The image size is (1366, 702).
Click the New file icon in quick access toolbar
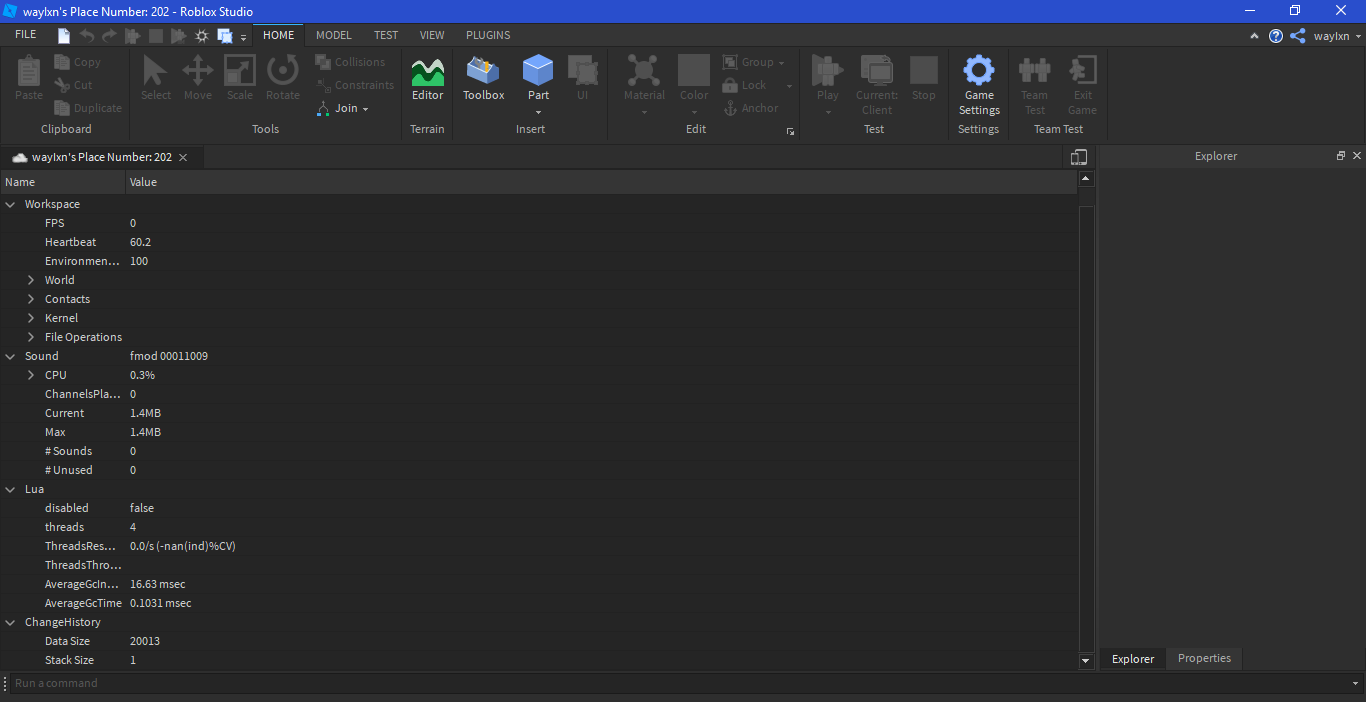pos(64,36)
